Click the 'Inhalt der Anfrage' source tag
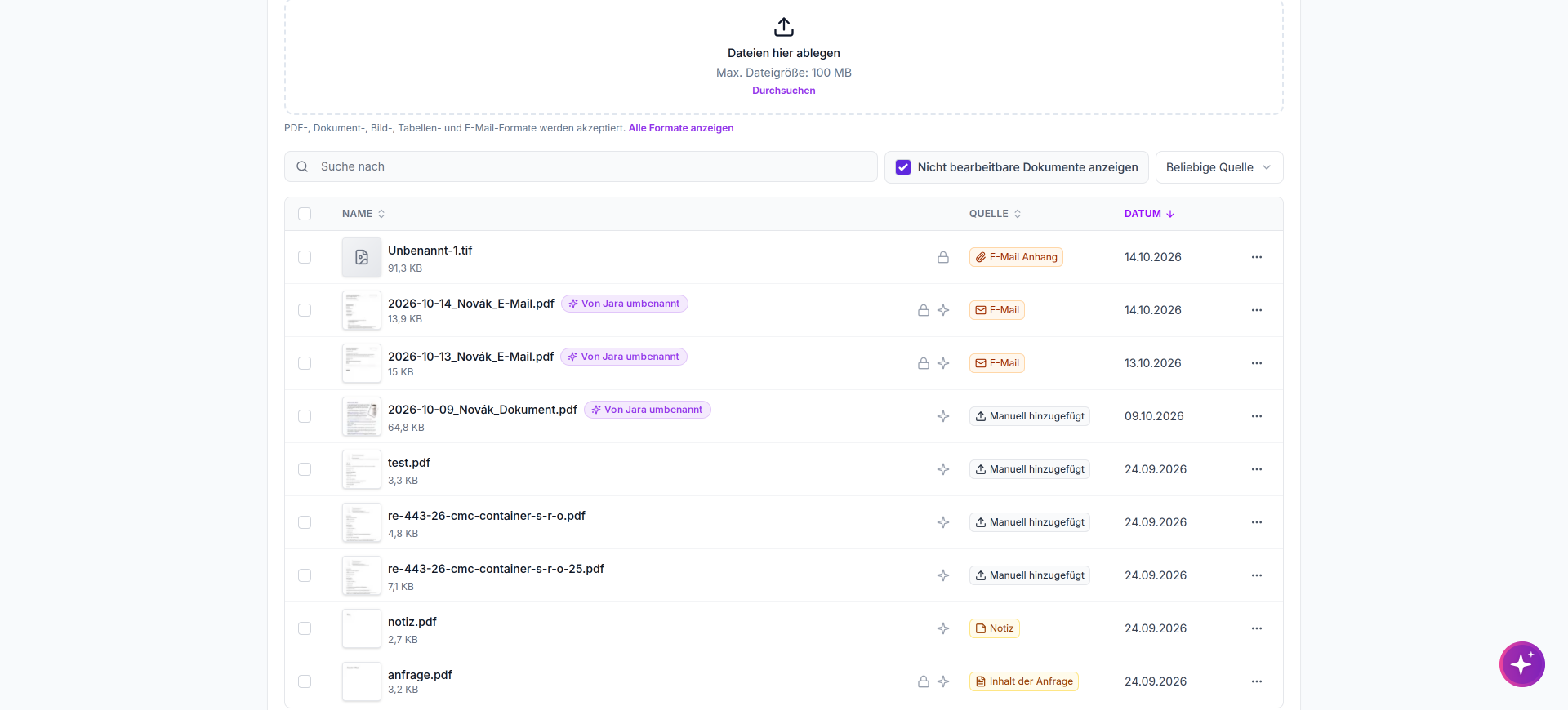 [x=1024, y=681]
